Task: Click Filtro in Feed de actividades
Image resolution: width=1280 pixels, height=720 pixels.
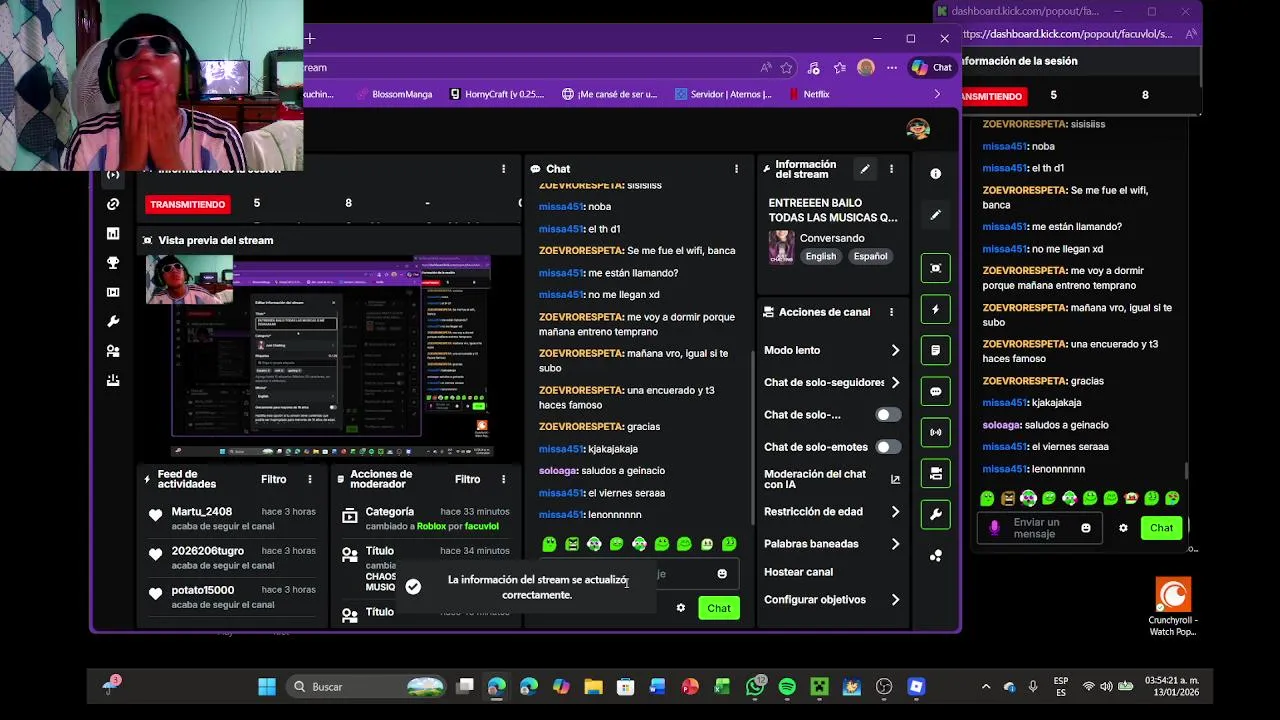Action: 274,480
